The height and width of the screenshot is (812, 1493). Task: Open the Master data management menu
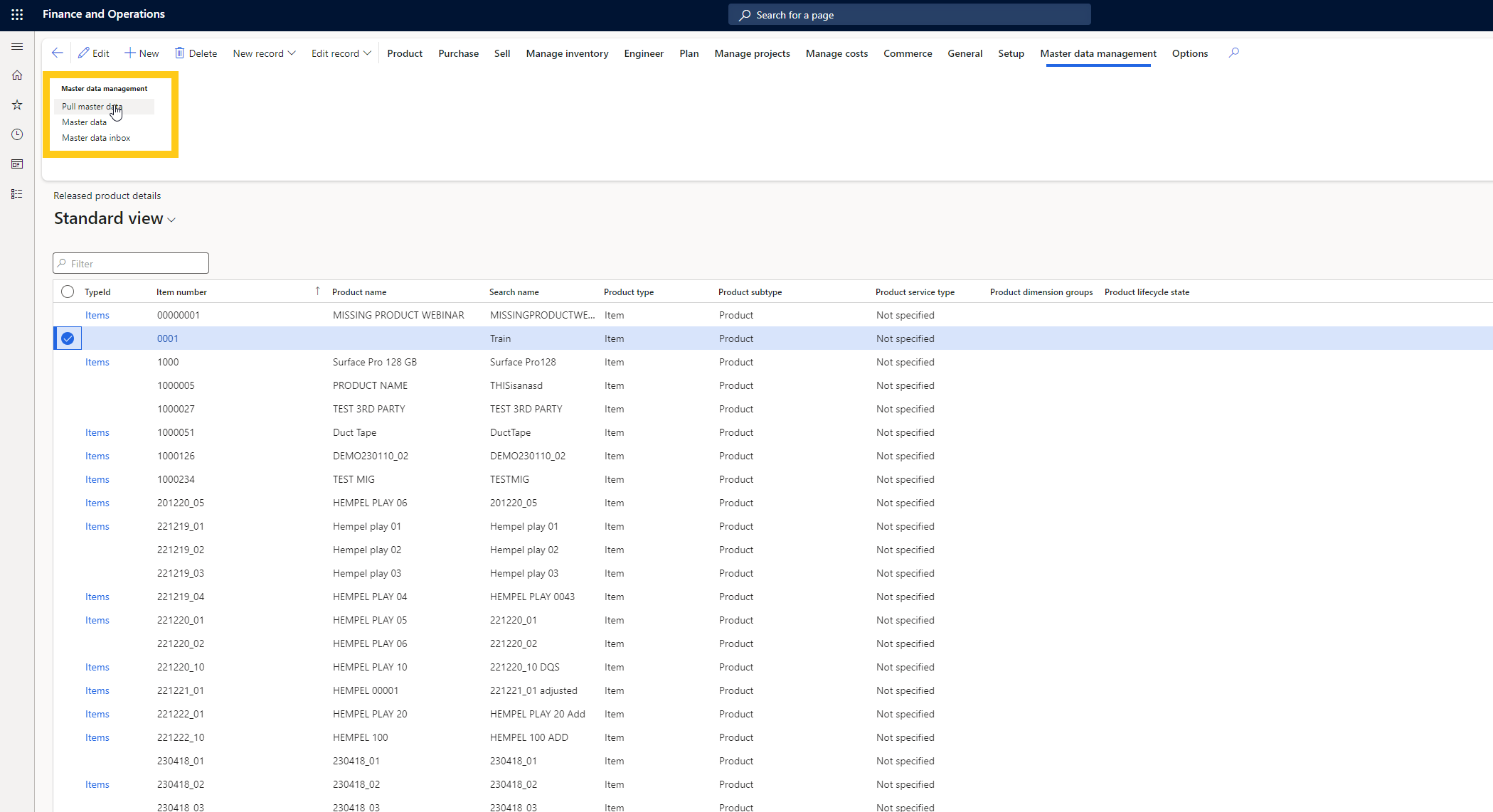1097,53
